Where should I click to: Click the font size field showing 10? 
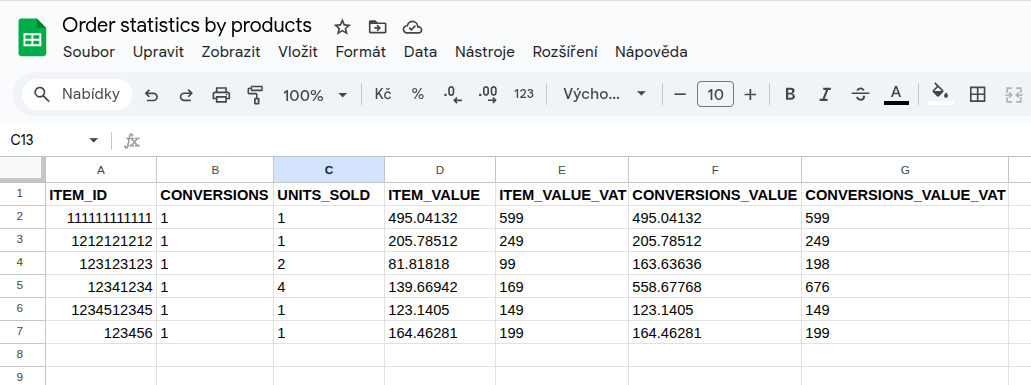click(x=715, y=95)
